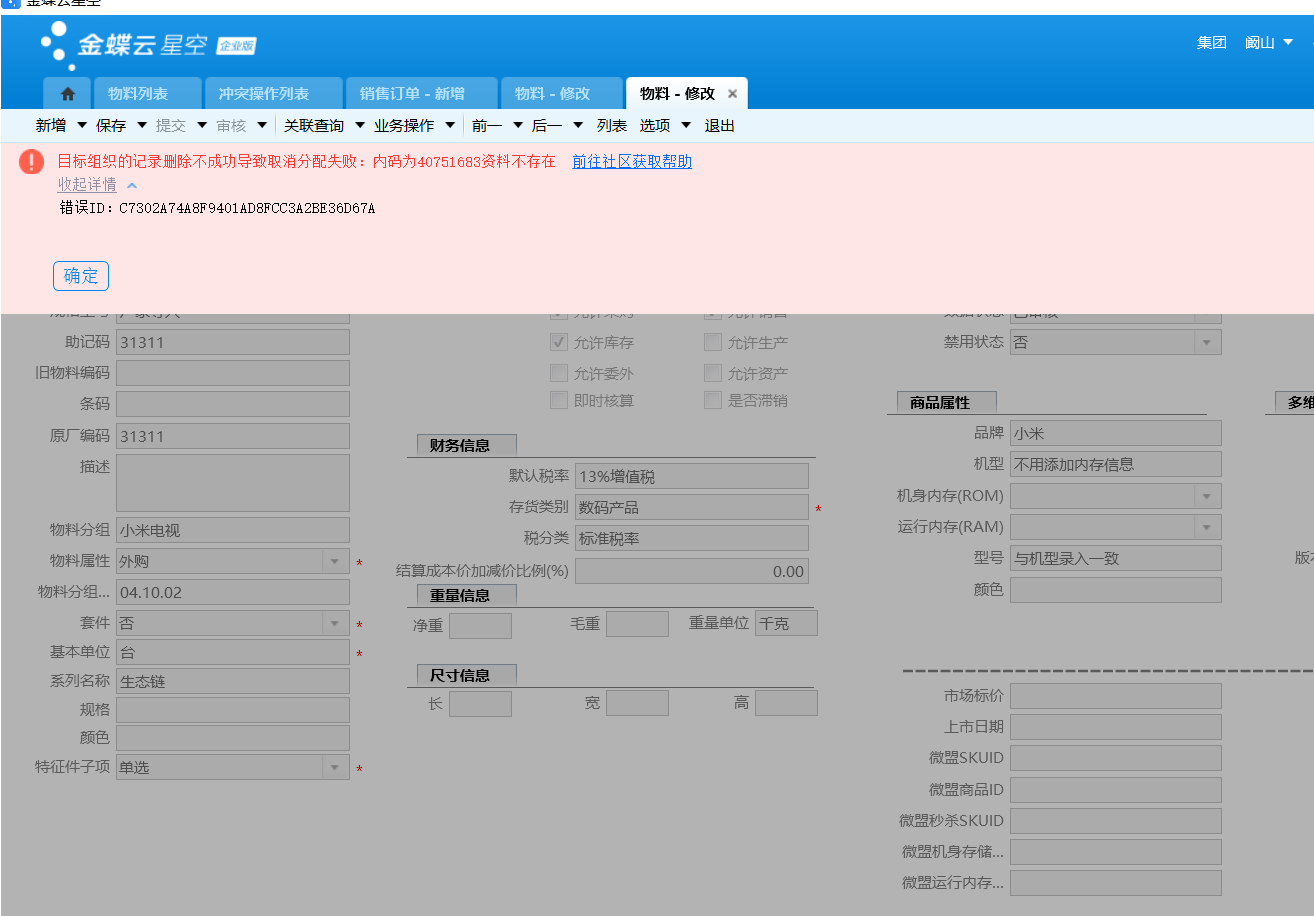This screenshot has height=916, width=1314.
Task: Click the 描述 text area
Action: 233,483
